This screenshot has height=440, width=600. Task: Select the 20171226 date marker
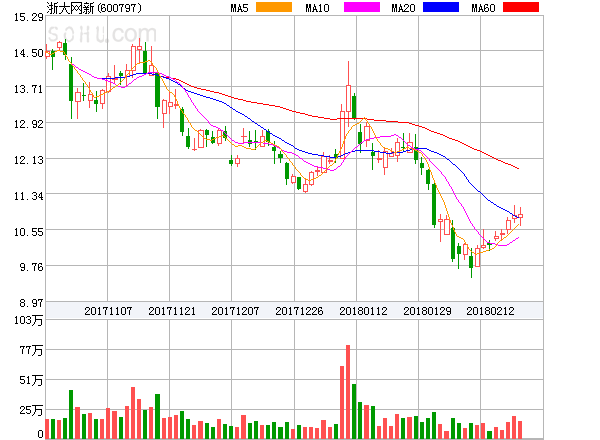point(300,311)
